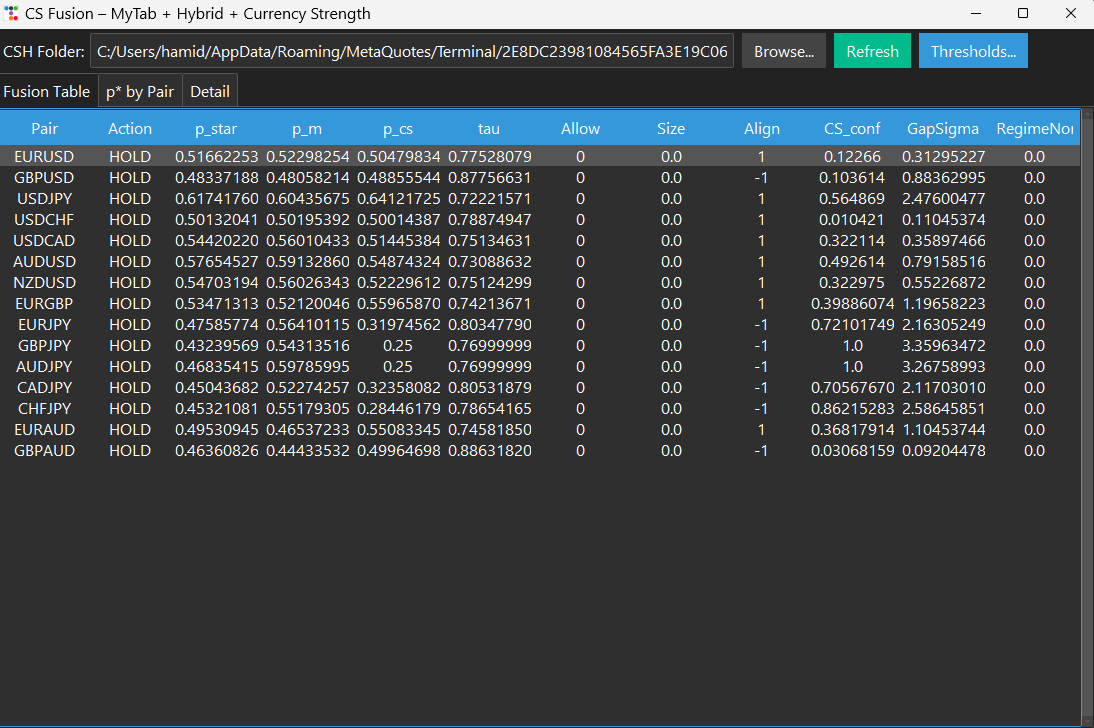
Task: Switch to the p* by Pair tab
Action: [140, 91]
